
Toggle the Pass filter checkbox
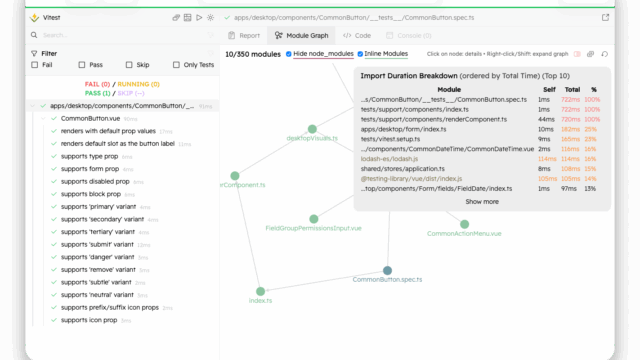82,65
